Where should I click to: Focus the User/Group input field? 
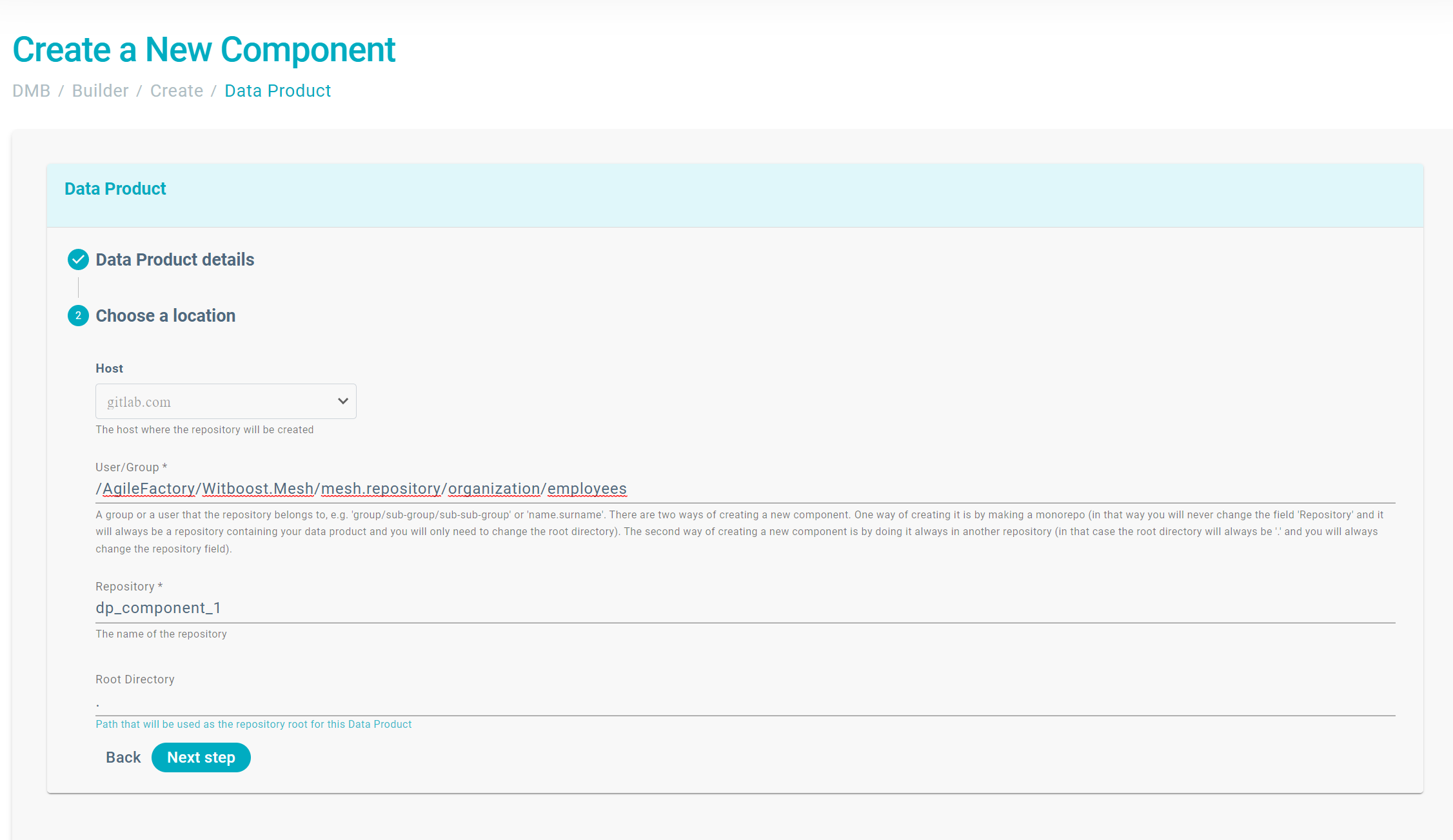point(746,489)
